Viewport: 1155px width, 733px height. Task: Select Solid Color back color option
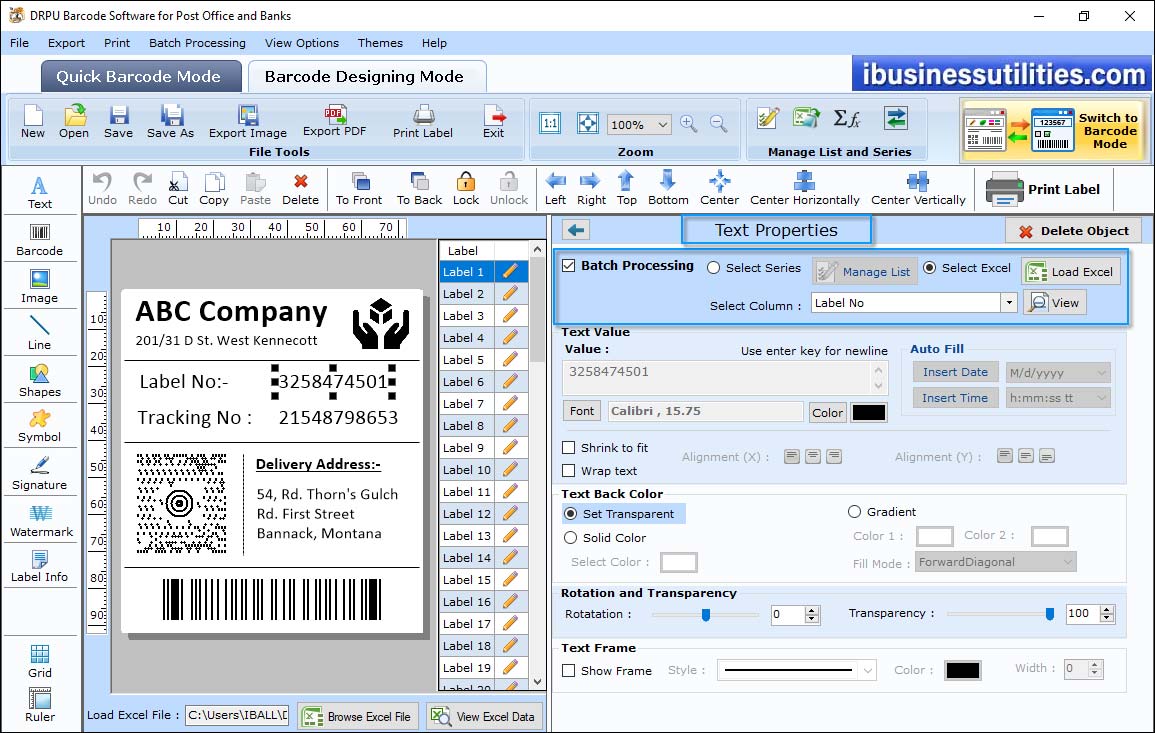[570, 538]
